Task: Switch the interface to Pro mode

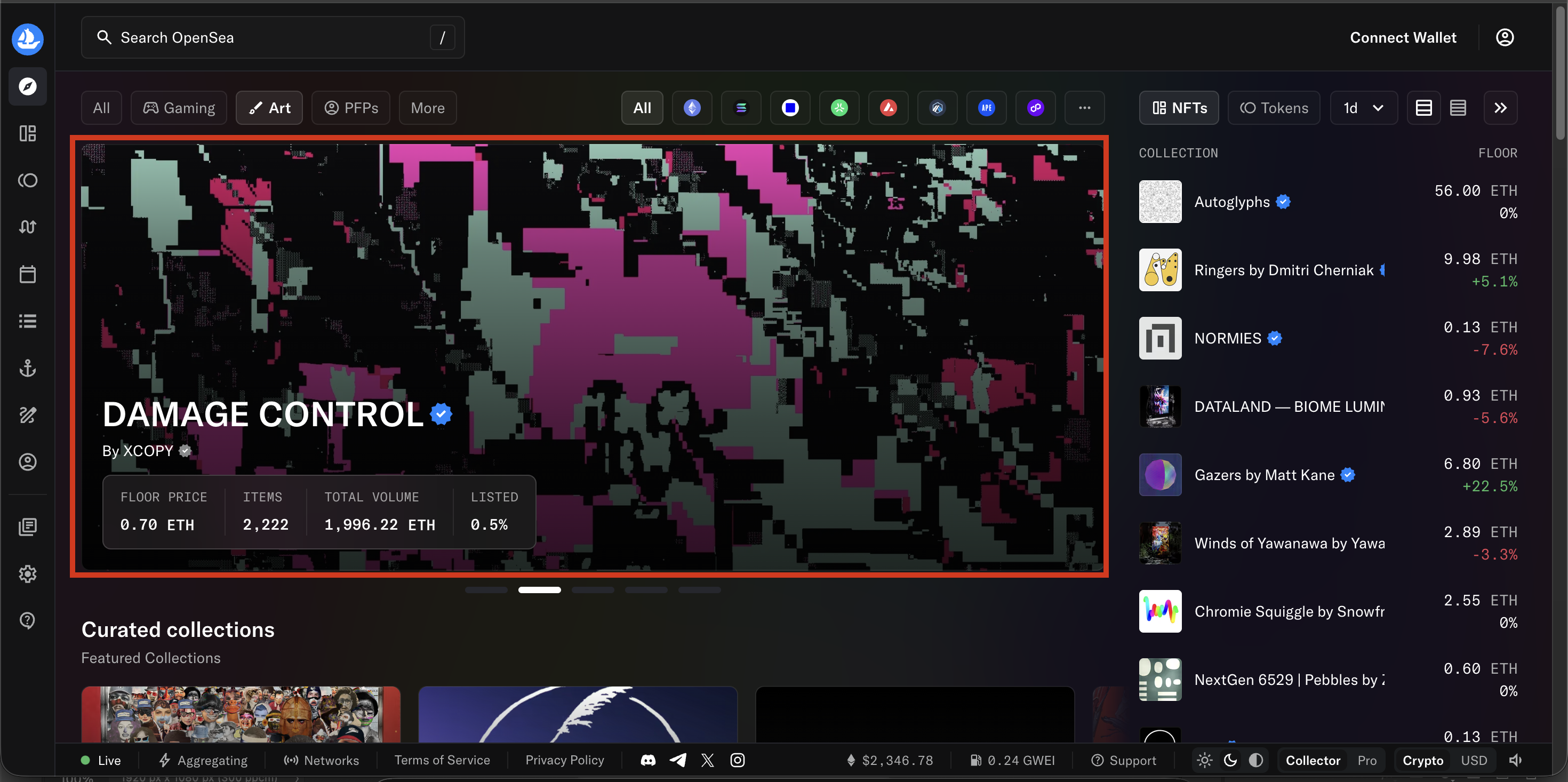Action: point(1366,760)
